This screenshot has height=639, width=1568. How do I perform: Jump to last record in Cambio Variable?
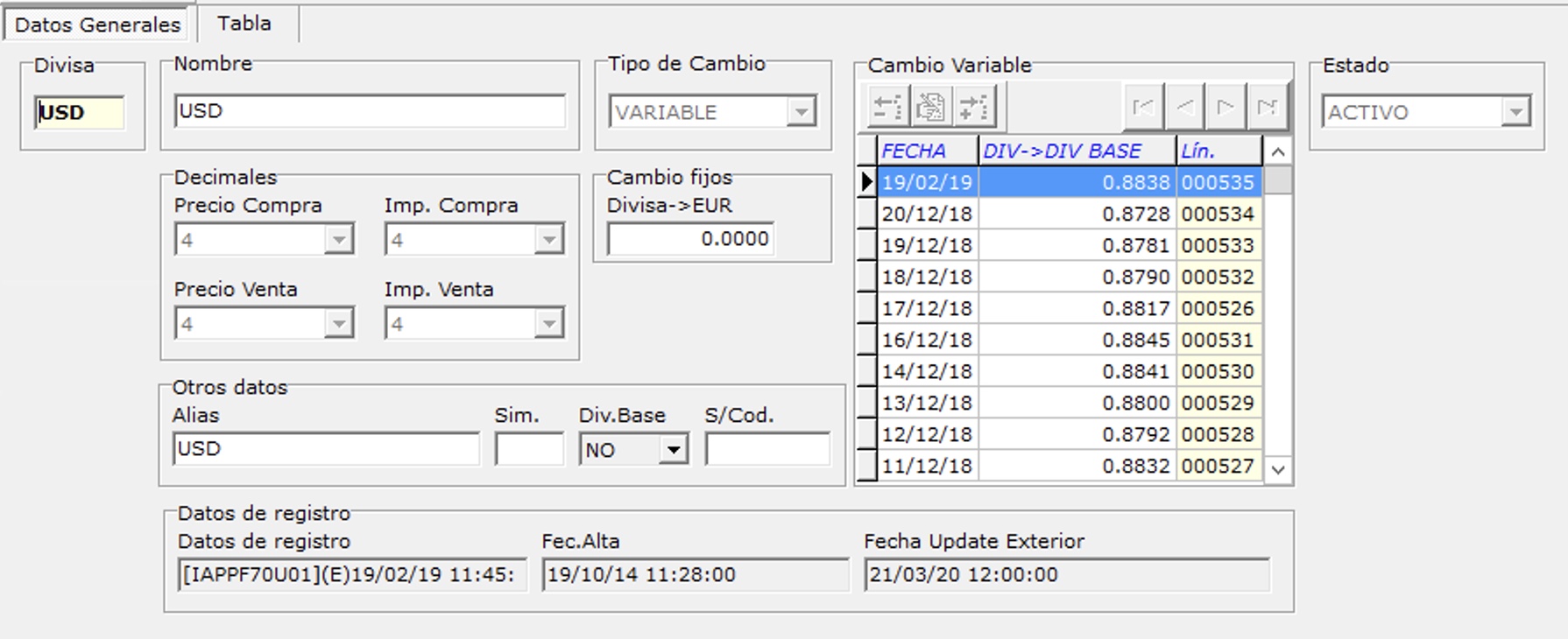click(1267, 108)
